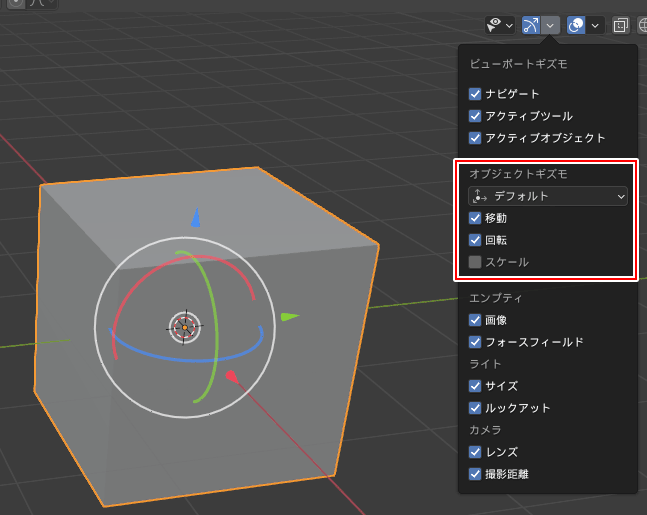Expand the overlays dropdown arrow
Viewport: 647px width, 515px height.
point(597,24)
